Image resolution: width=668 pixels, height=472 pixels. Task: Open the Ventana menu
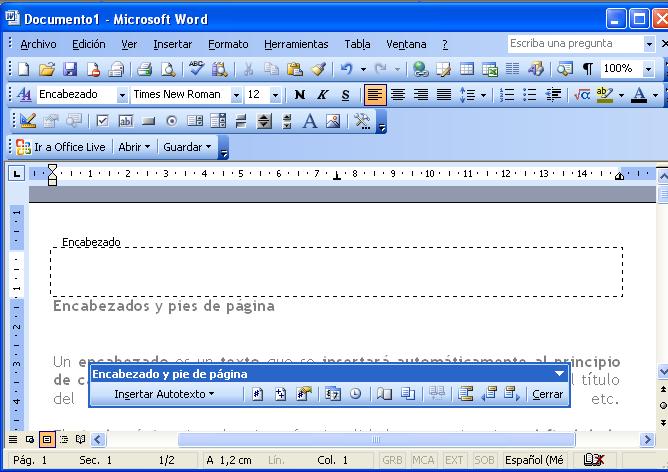coord(406,44)
